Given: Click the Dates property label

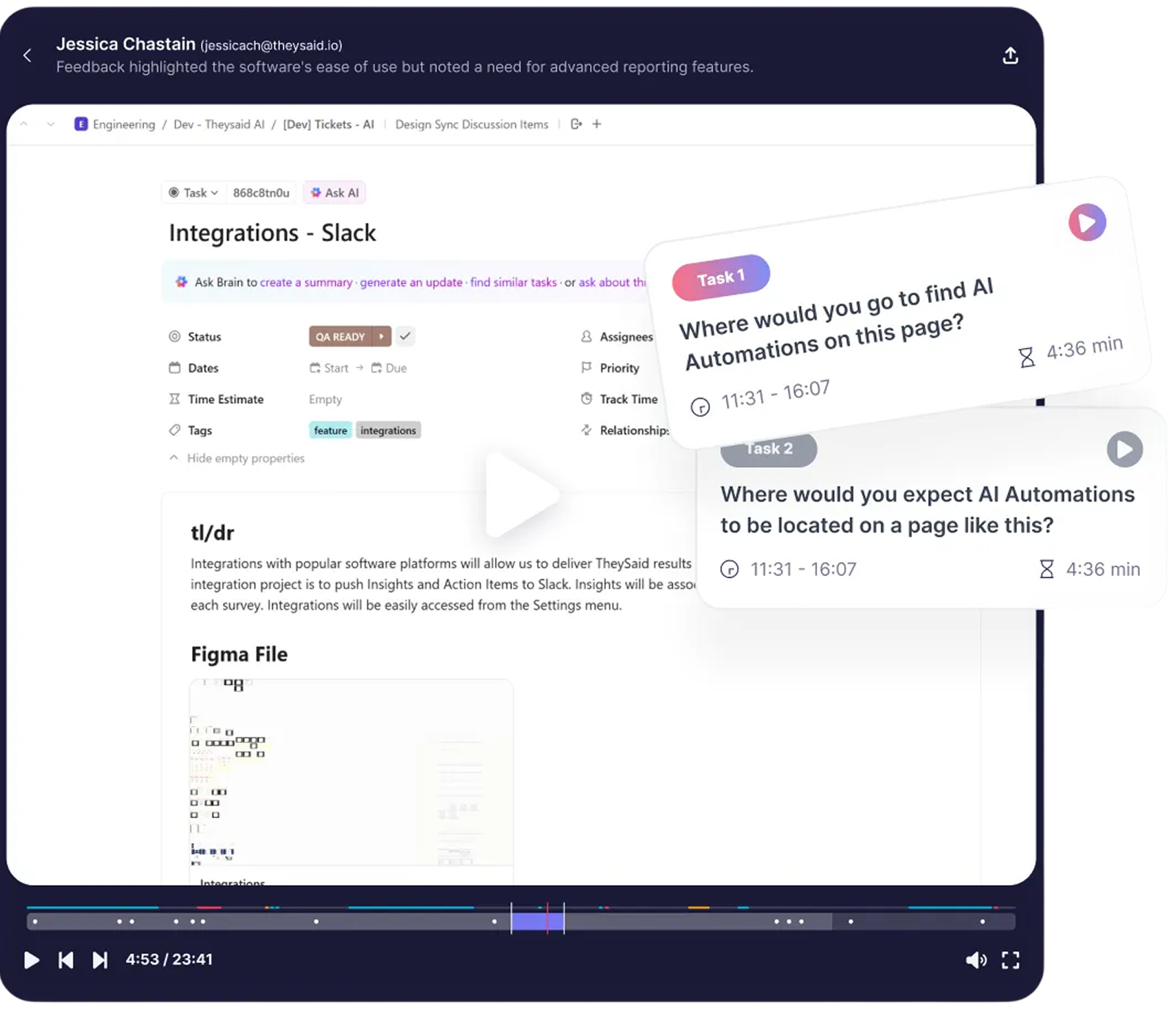Looking at the screenshot, I should click(203, 368).
